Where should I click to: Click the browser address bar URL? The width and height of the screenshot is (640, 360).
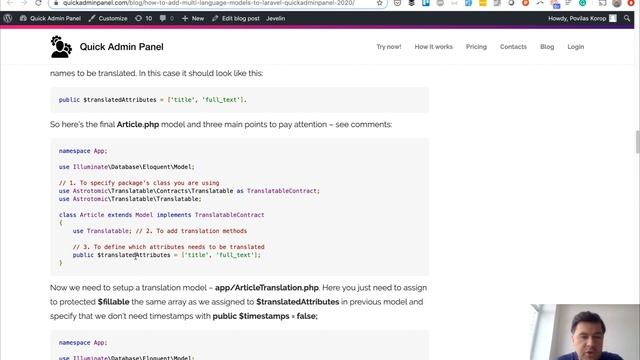coord(209,3)
